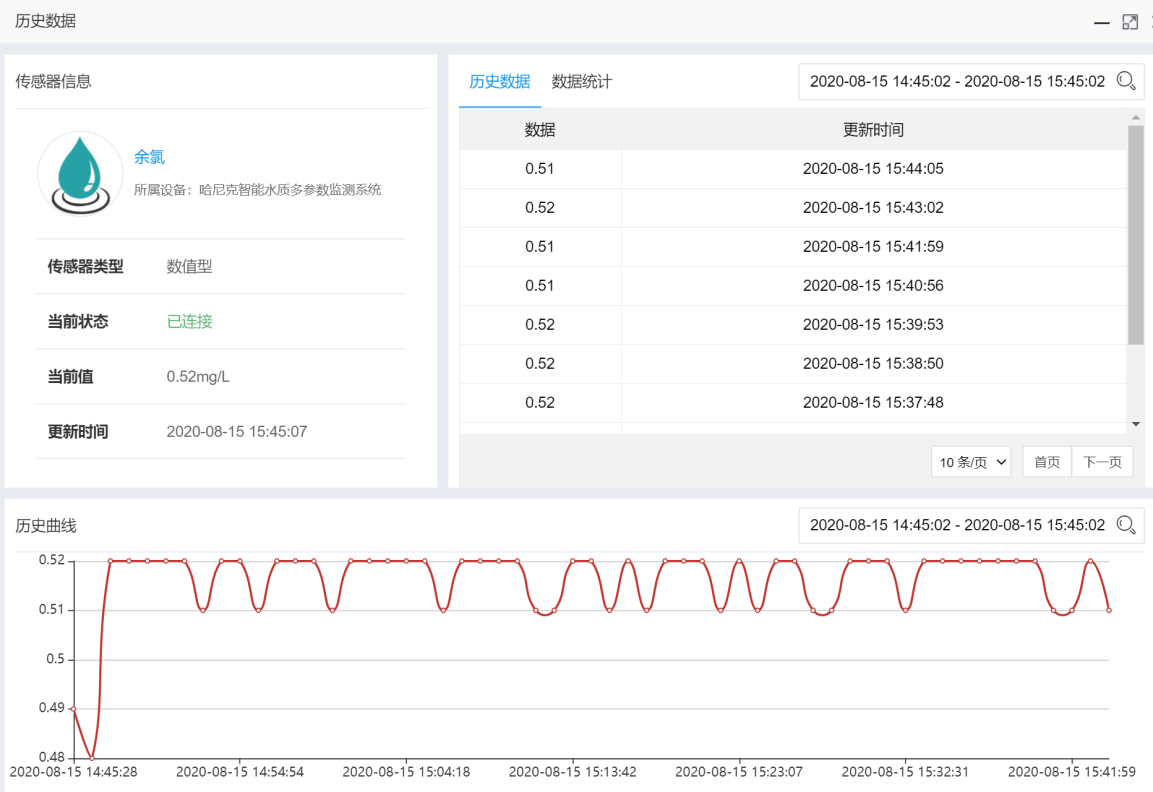
Task: Click the table scrollbar up arrow
Action: [1135, 117]
